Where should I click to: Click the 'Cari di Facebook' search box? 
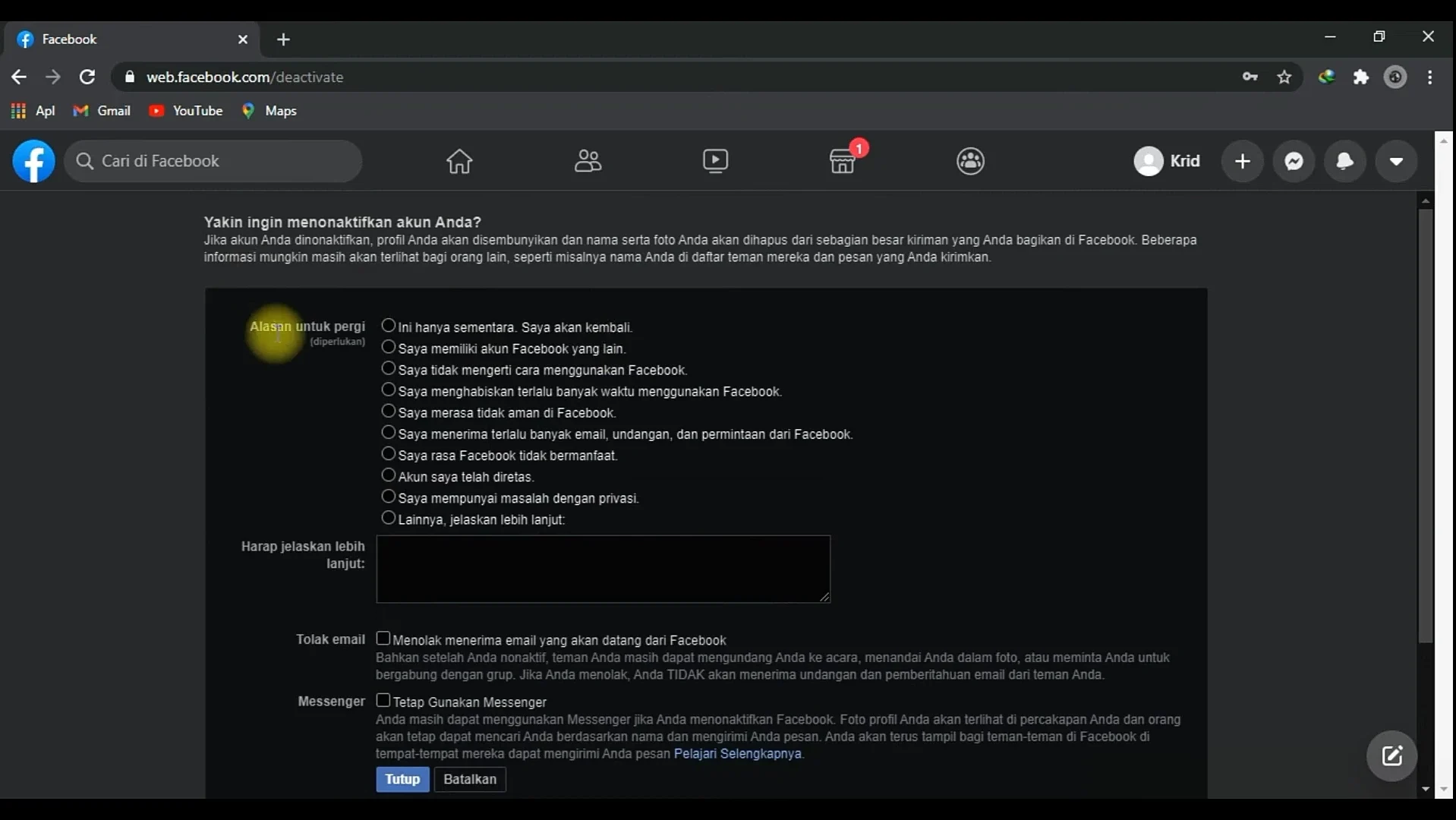click(x=213, y=161)
